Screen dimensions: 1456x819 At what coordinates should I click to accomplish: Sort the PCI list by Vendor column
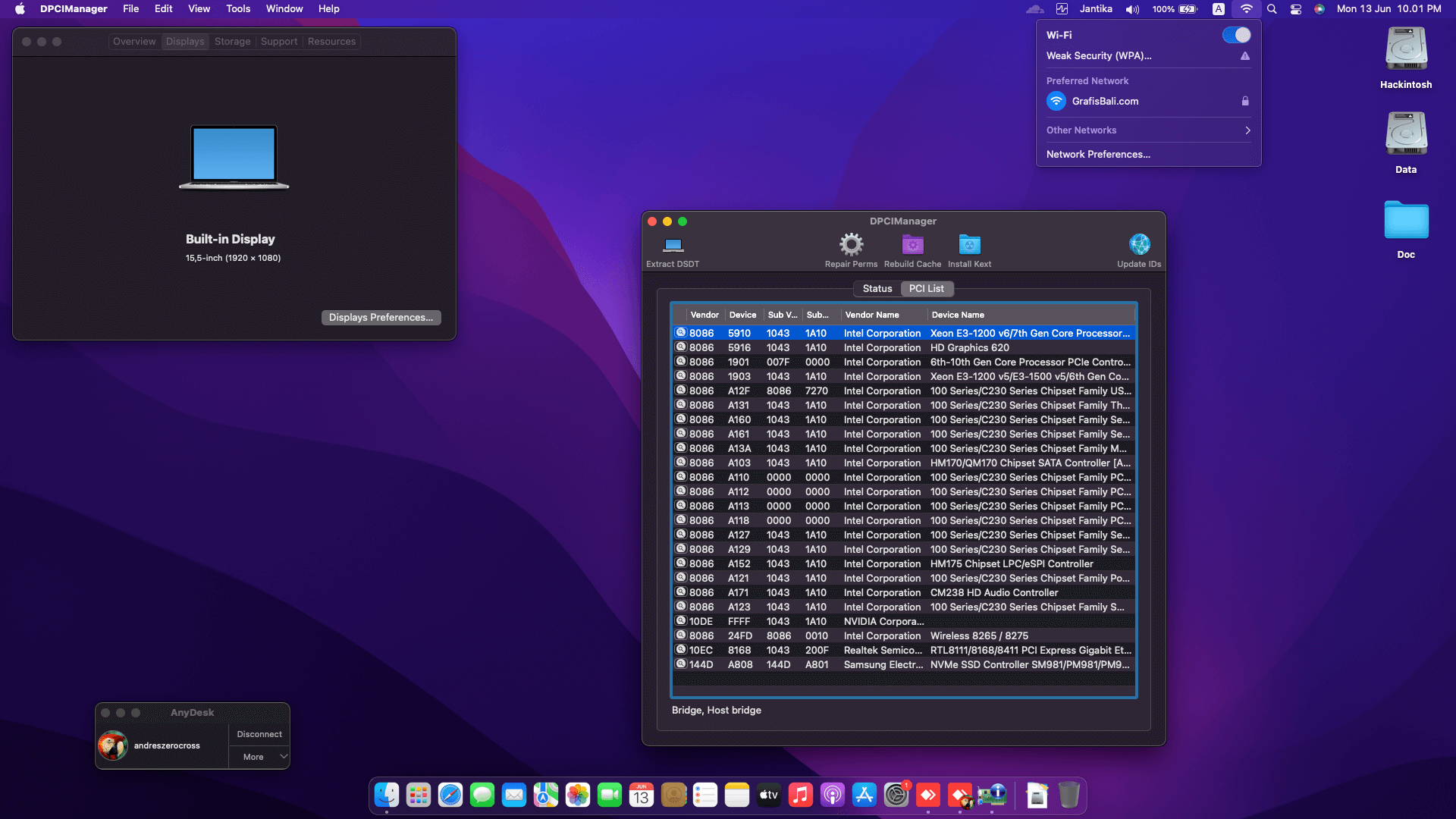click(x=704, y=315)
